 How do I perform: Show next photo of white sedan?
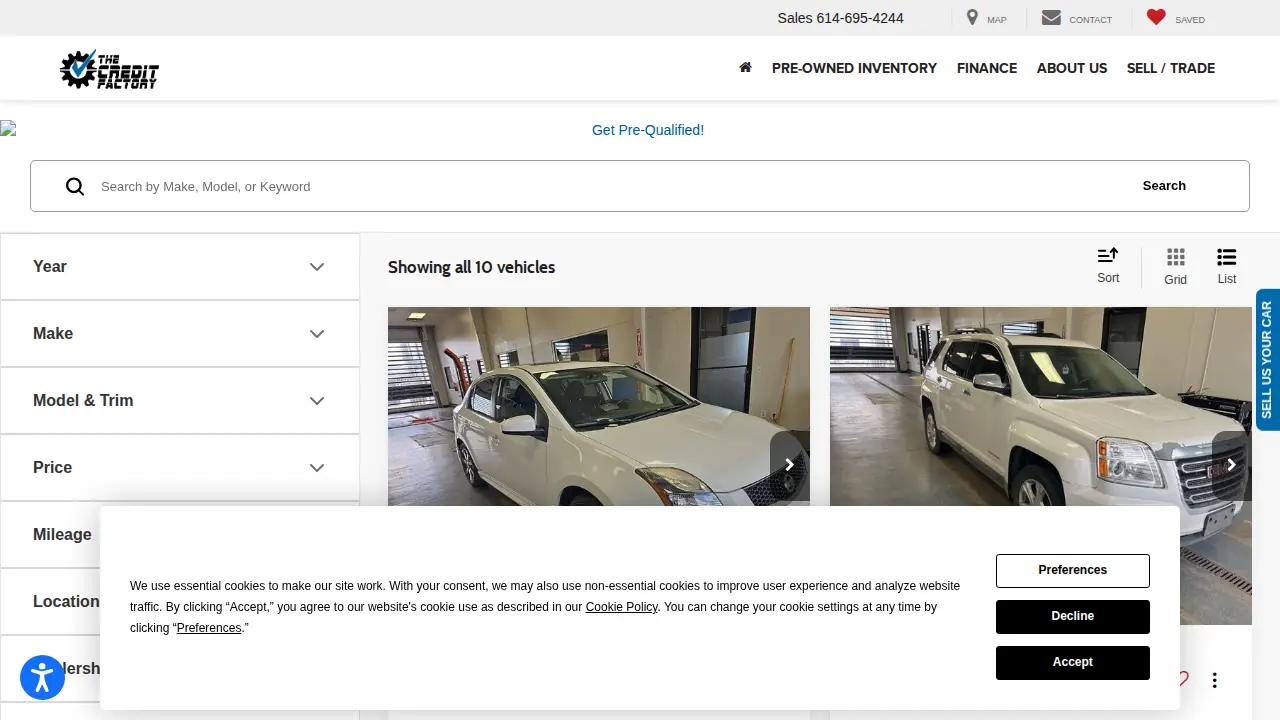pos(789,465)
